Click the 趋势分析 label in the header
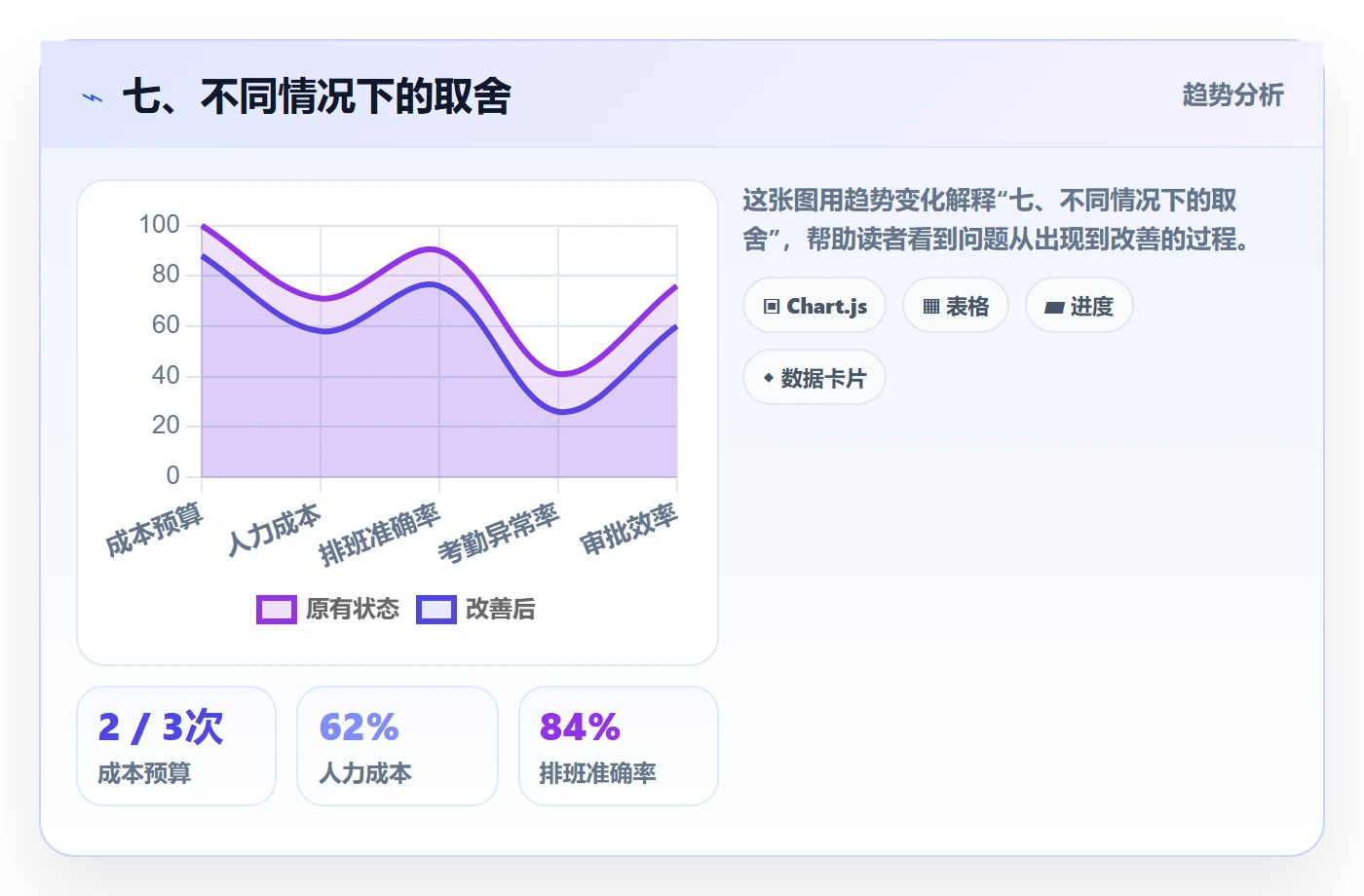Screen dimensions: 1364x896 click(1233, 94)
